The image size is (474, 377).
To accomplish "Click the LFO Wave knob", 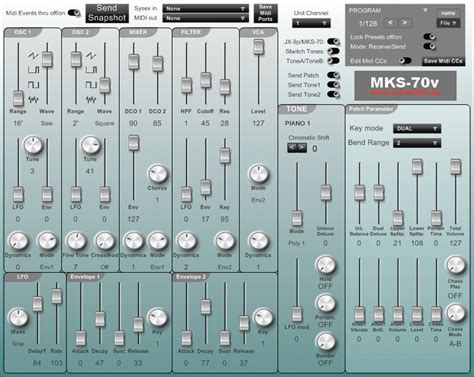I will pos(18,318).
